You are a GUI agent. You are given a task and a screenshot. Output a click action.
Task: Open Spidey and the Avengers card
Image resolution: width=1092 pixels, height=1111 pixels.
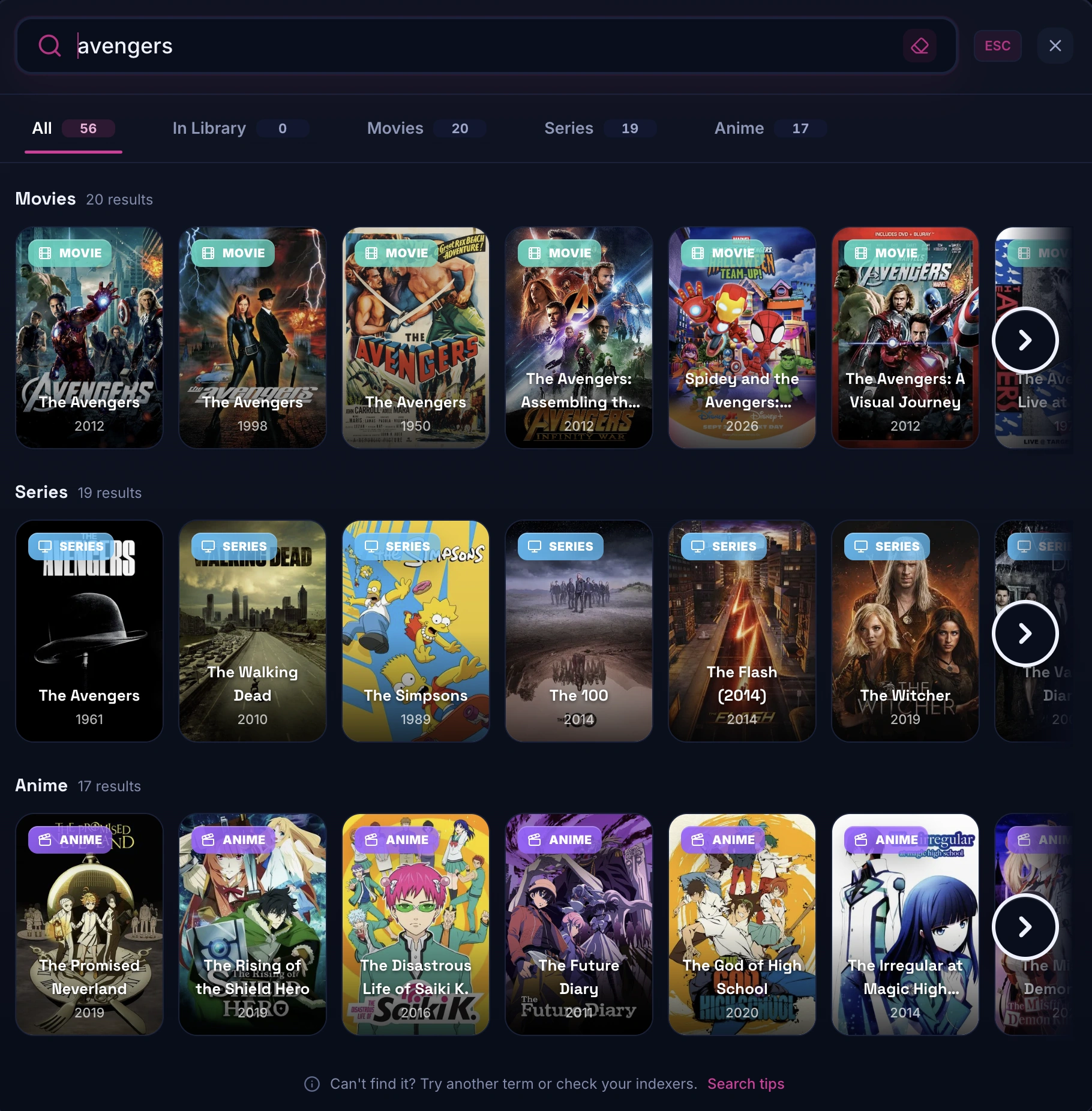[742, 338]
